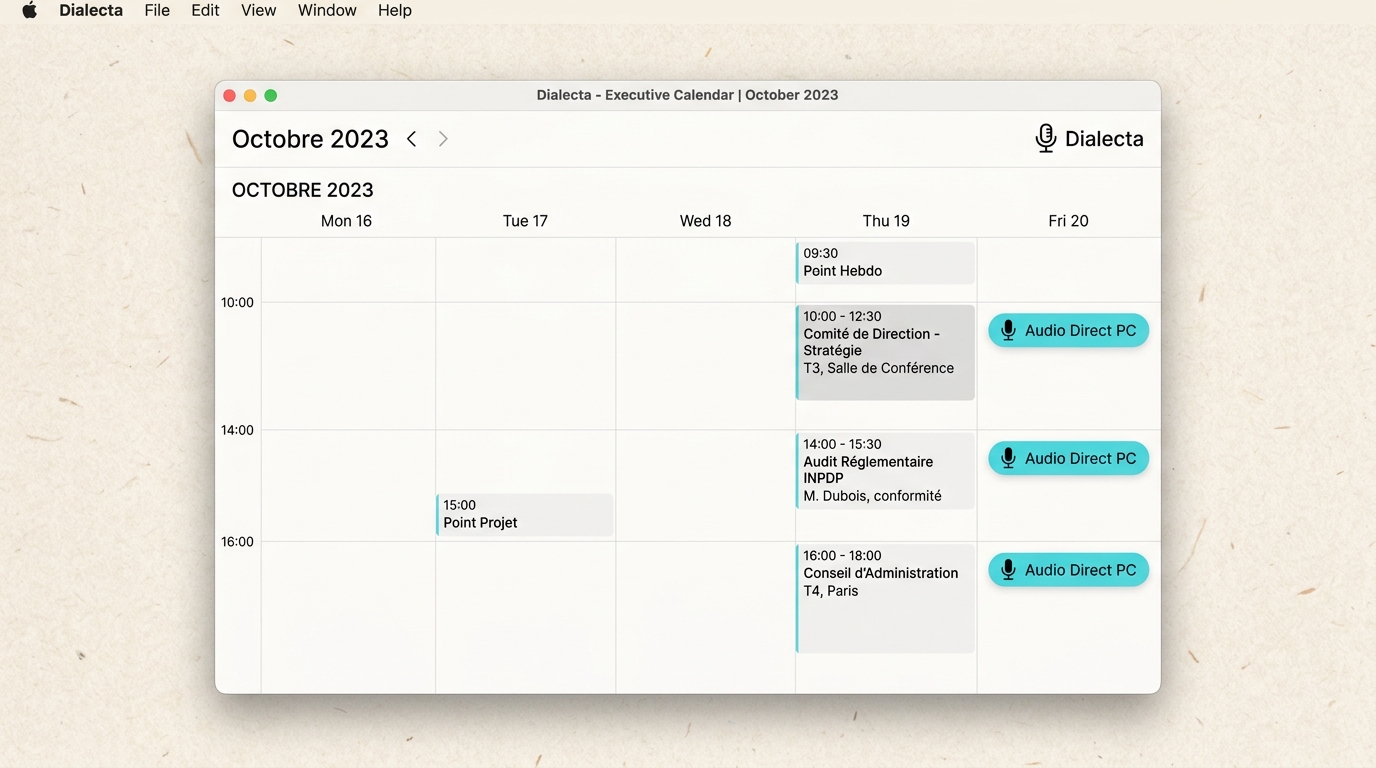Open the Conseil d'Administration event

(x=885, y=599)
